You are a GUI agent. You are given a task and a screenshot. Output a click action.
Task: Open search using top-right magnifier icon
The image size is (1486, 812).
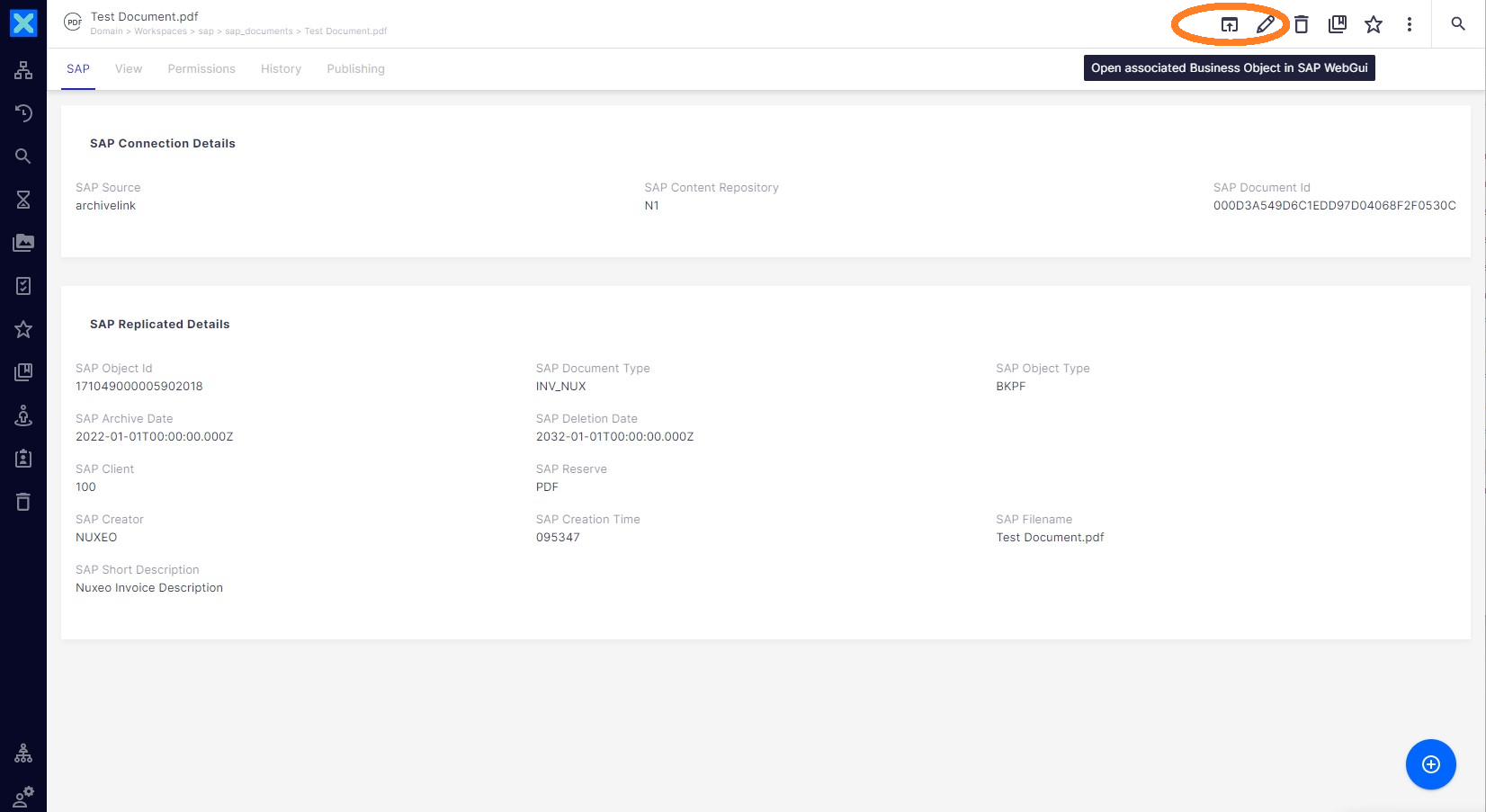tap(1458, 23)
